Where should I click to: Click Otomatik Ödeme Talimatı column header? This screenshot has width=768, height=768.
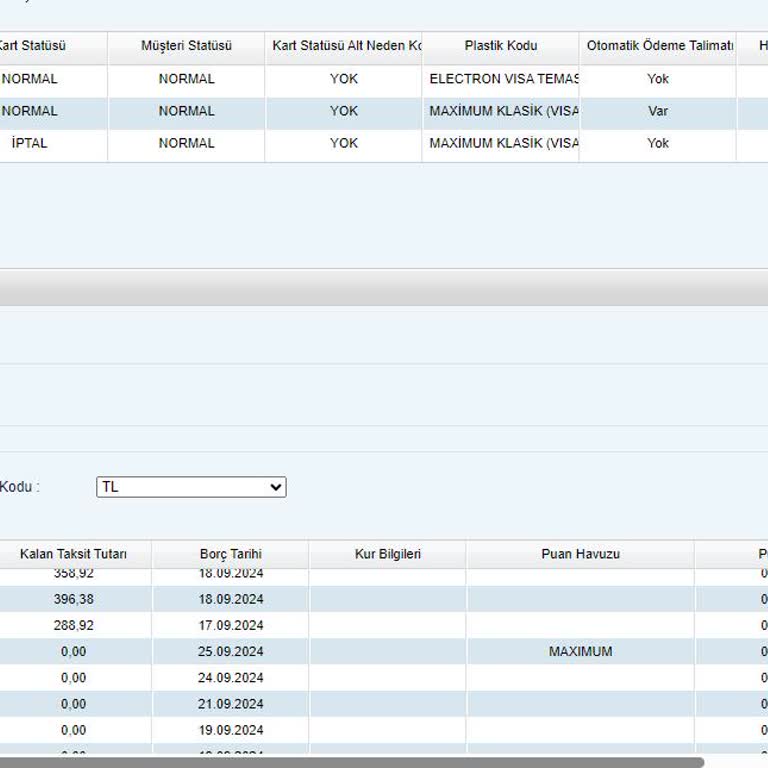pos(658,46)
